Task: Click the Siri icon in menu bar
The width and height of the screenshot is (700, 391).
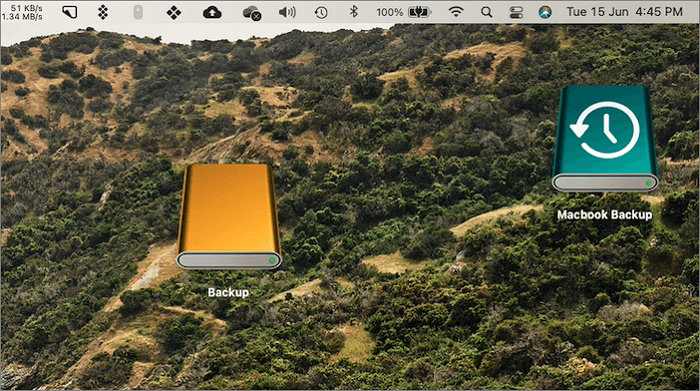Action: tap(545, 12)
